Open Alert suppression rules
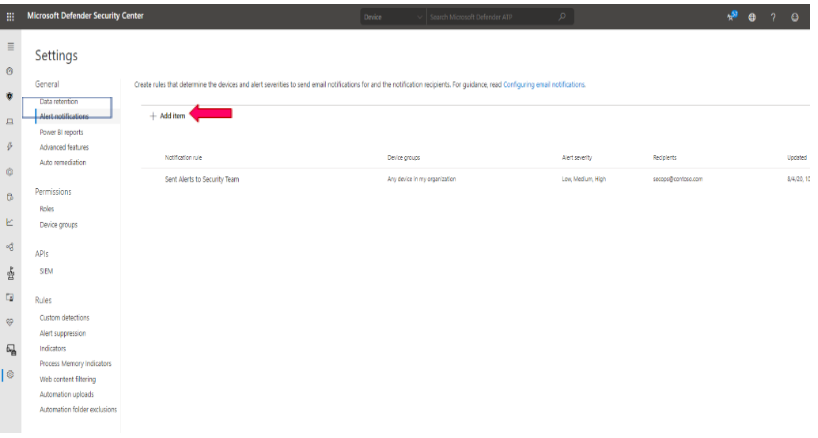Viewport: 818px width, 438px height. click(63, 333)
